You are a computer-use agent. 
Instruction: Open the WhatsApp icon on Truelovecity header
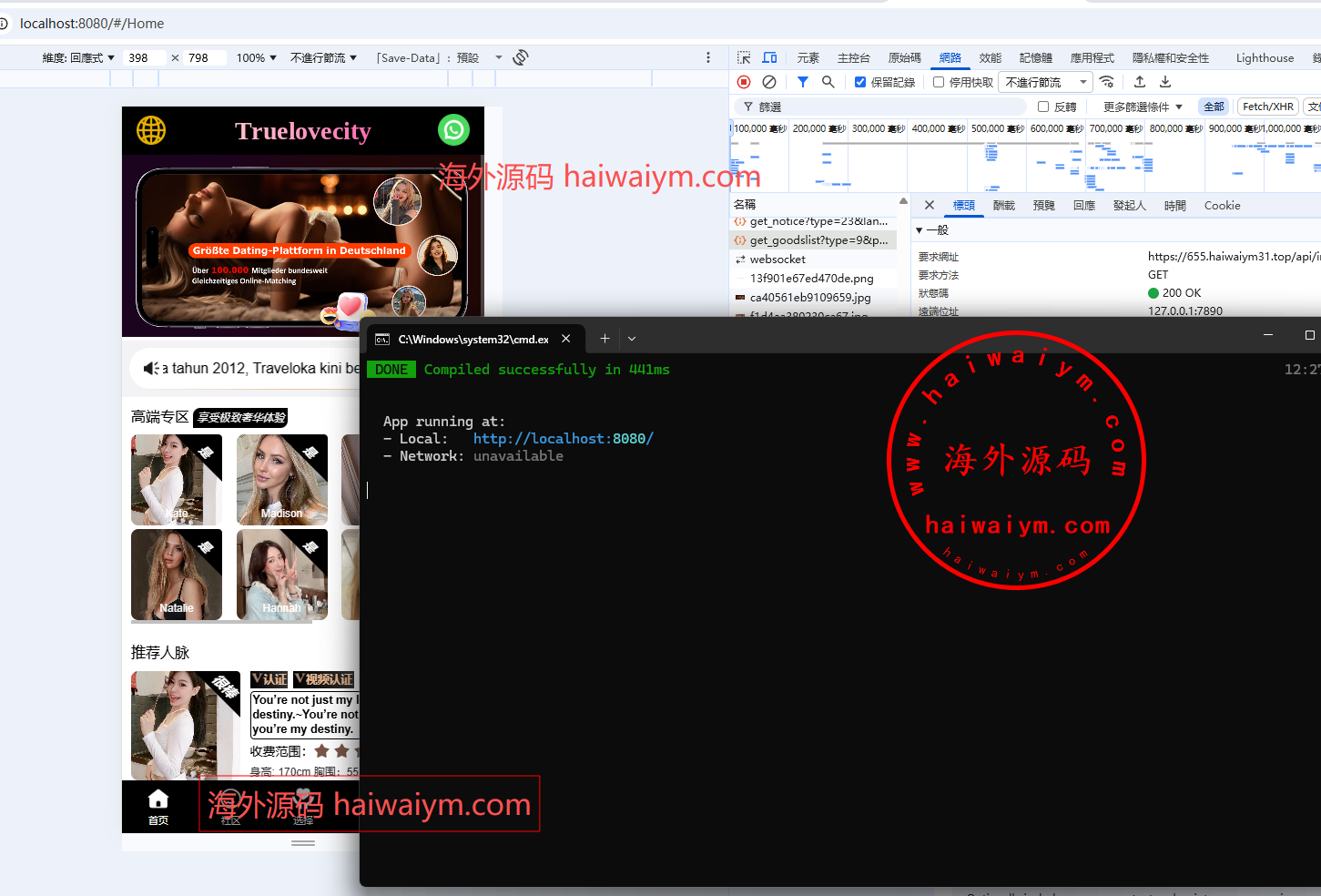tap(453, 130)
